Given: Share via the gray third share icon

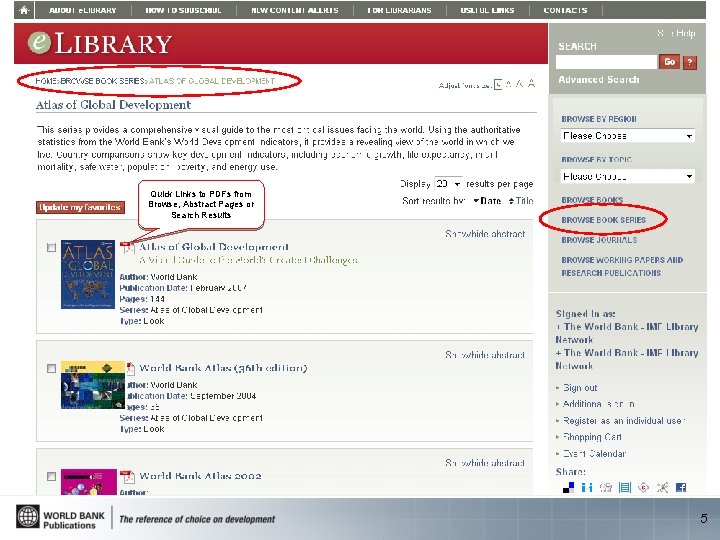Looking at the screenshot, I should click(606, 487).
